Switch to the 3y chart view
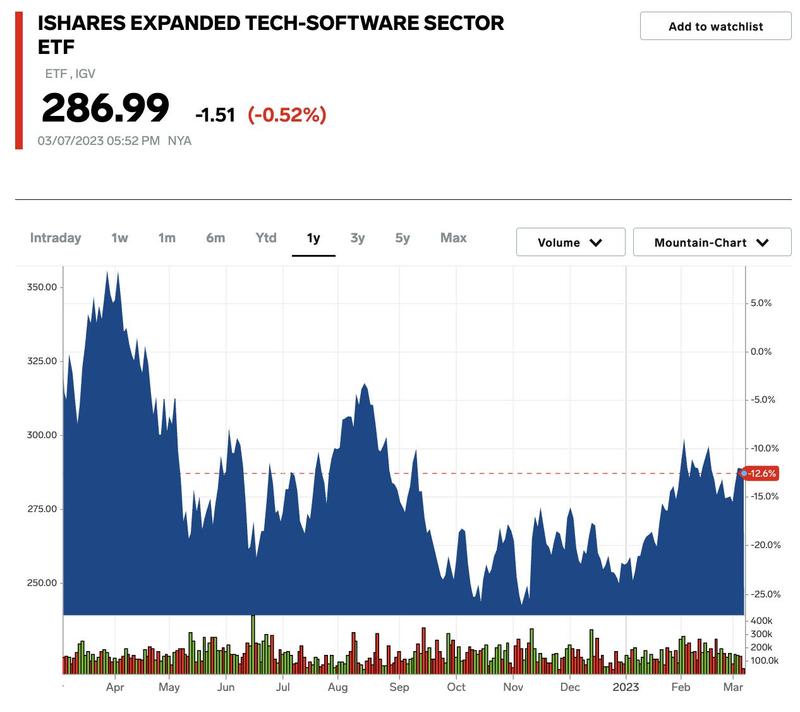 358,238
